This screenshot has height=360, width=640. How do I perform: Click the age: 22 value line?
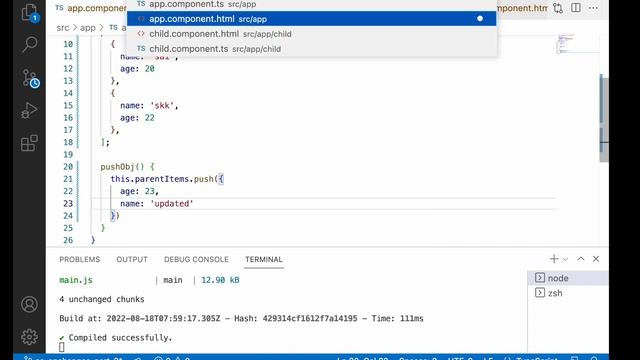pyautogui.click(x=137, y=118)
